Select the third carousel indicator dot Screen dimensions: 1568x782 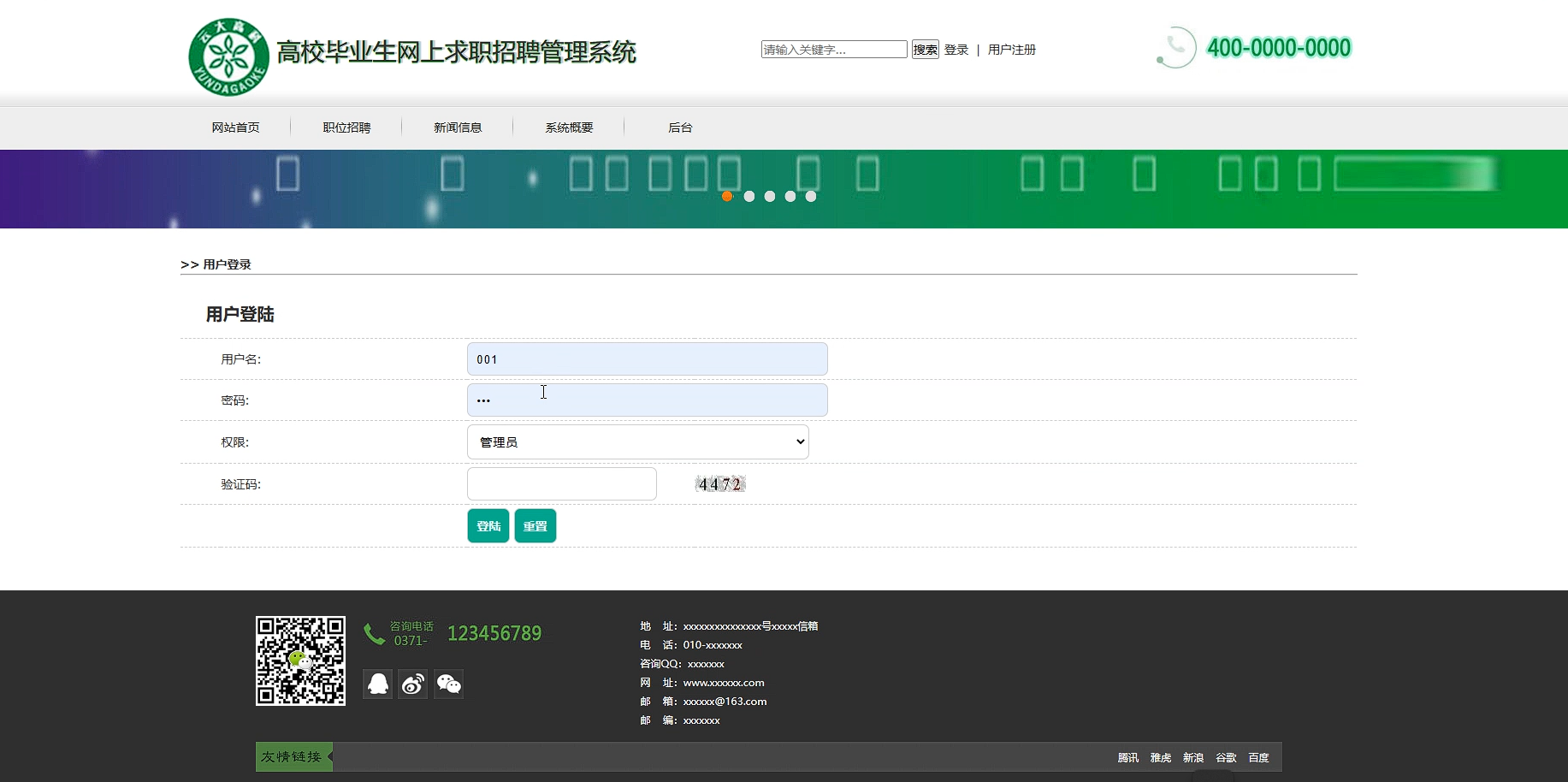click(769, 196)
